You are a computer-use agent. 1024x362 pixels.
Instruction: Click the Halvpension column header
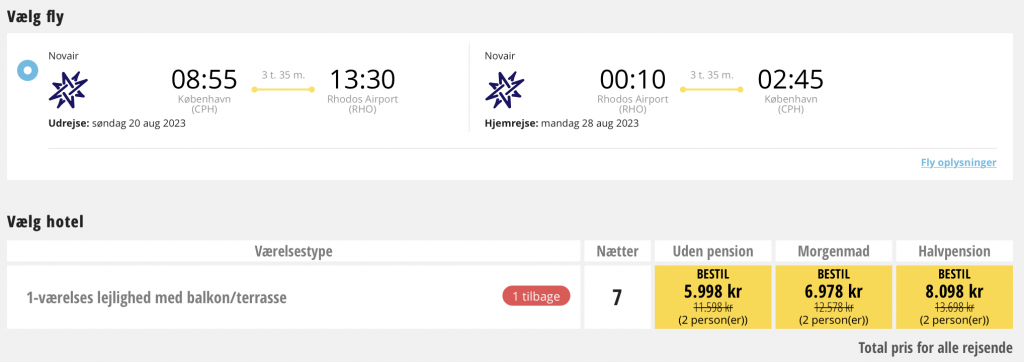coord(953,252)
